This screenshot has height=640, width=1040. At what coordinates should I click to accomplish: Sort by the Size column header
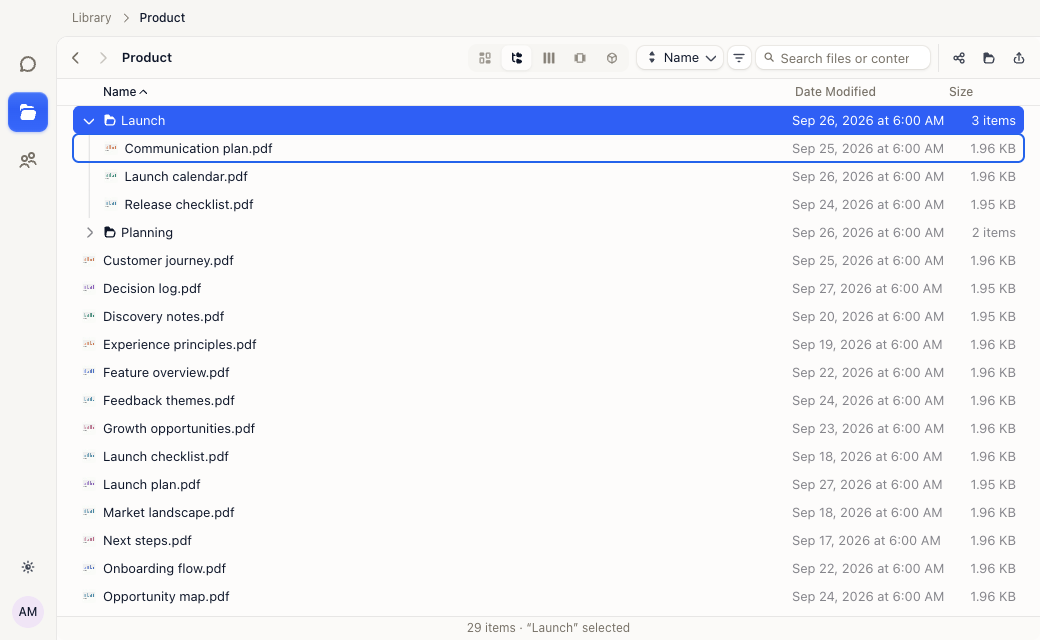[x=960, y=92]
